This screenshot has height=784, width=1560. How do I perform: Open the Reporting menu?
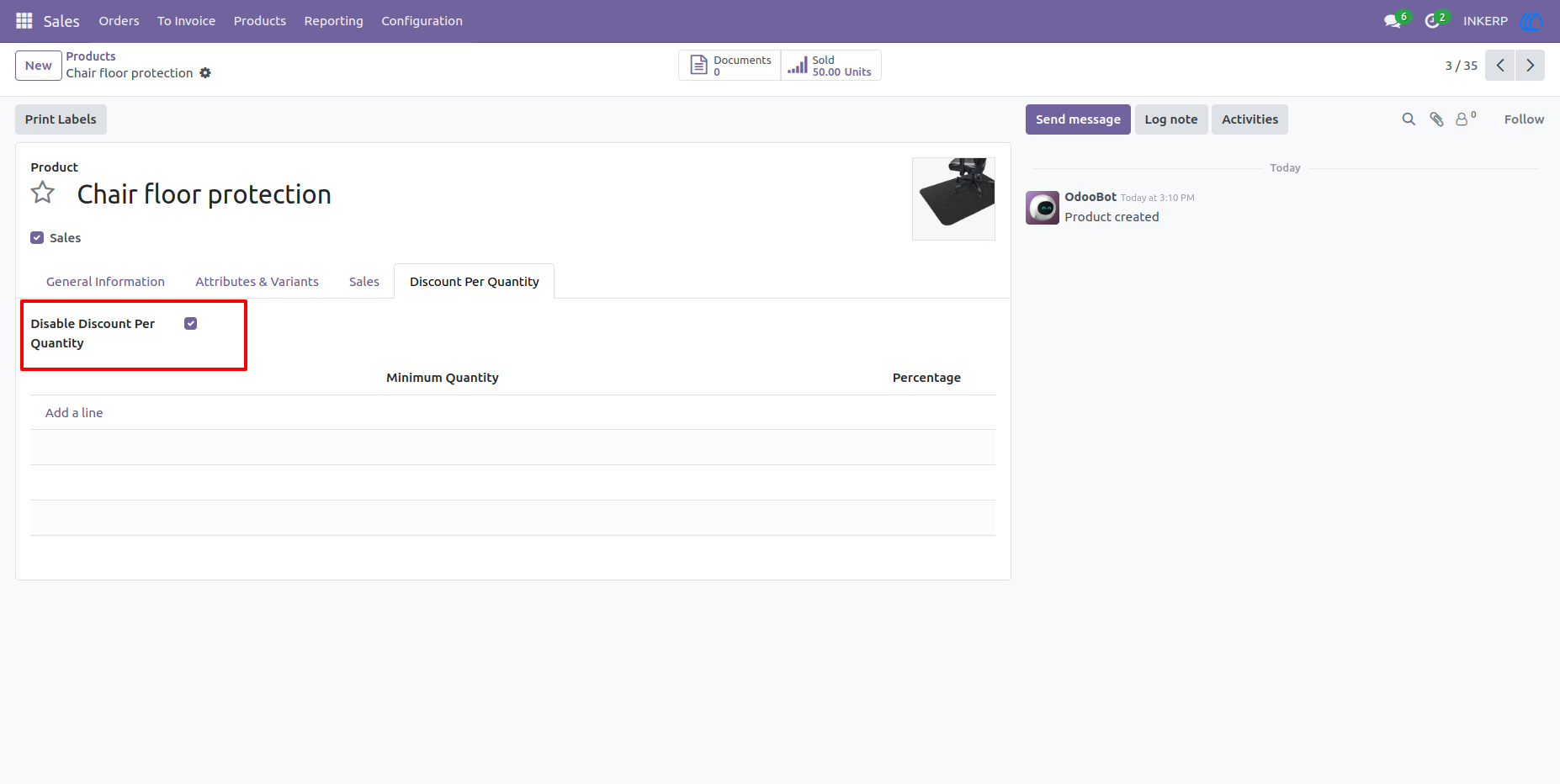tap(333, 21)
